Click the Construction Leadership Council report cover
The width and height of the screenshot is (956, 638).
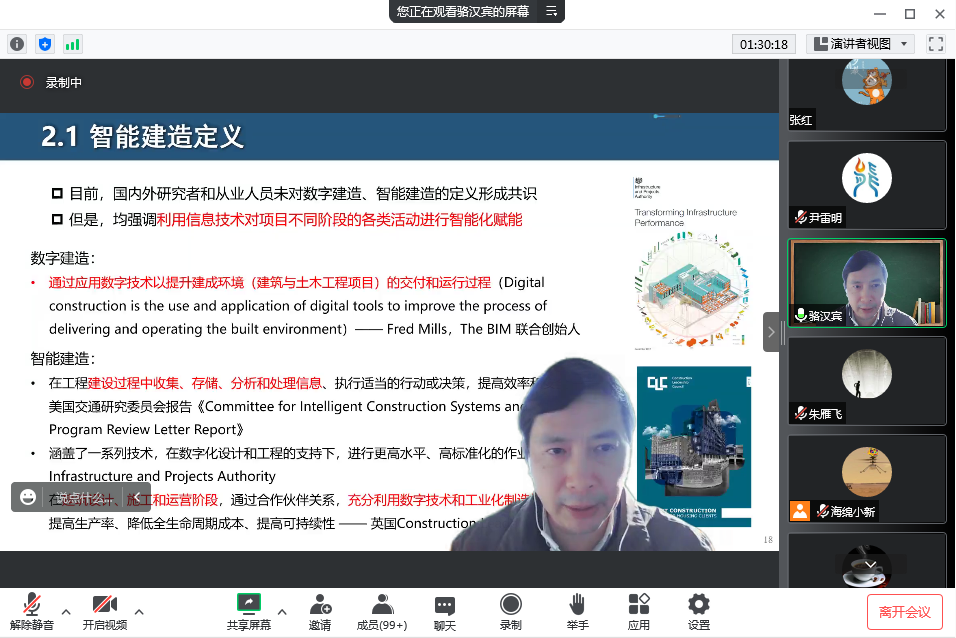(694, 446)
